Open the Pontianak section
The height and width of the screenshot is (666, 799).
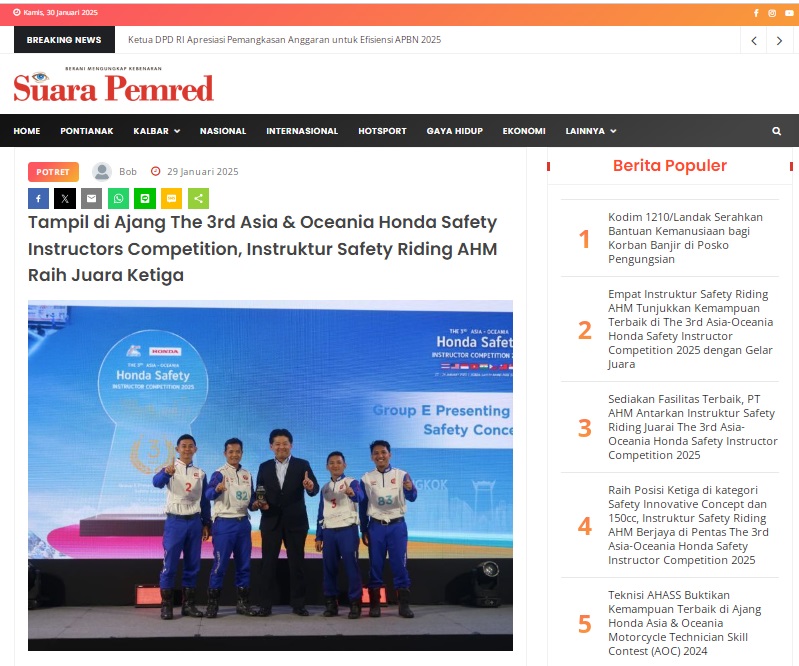[87, 131]
